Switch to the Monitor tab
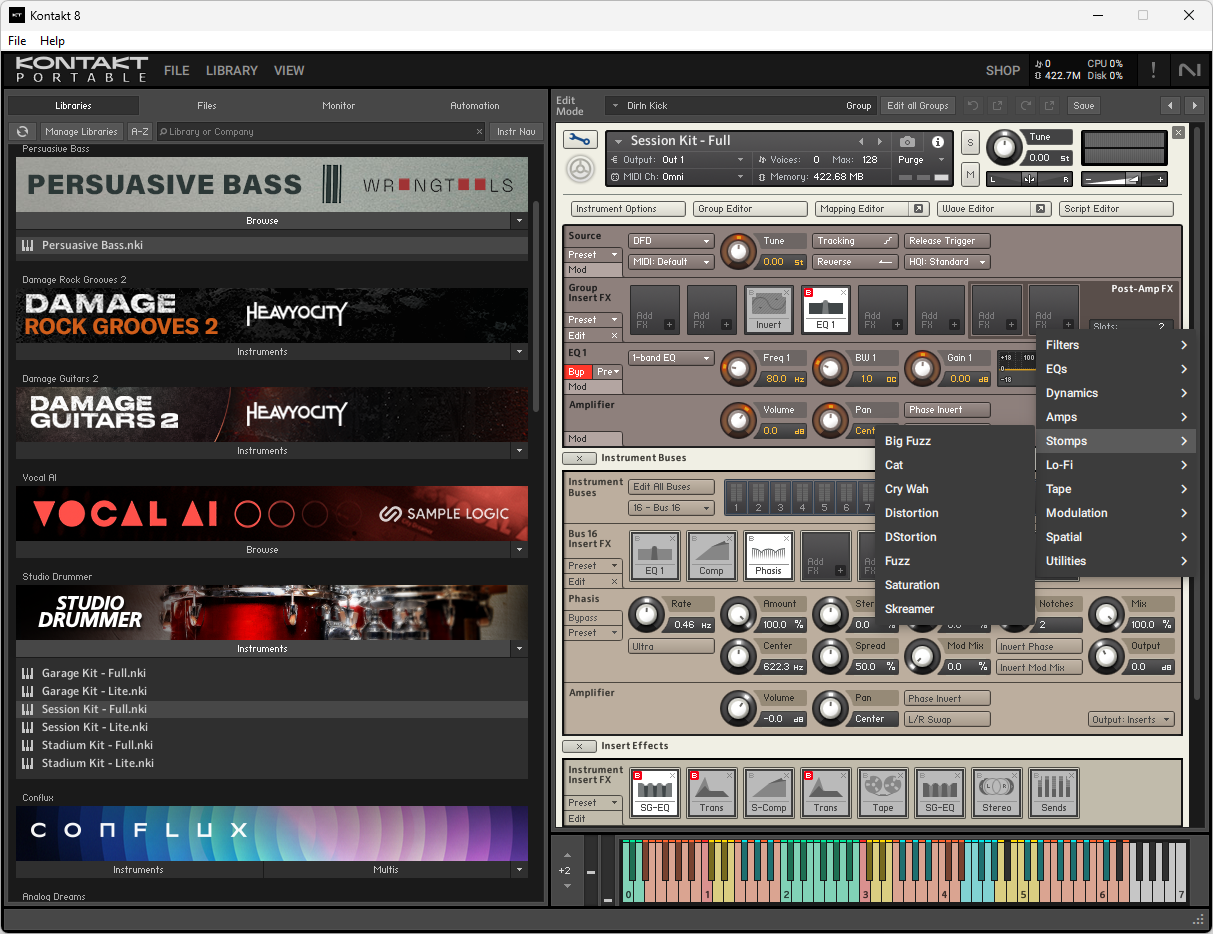The image size is (1213, 934). (339, 105)
